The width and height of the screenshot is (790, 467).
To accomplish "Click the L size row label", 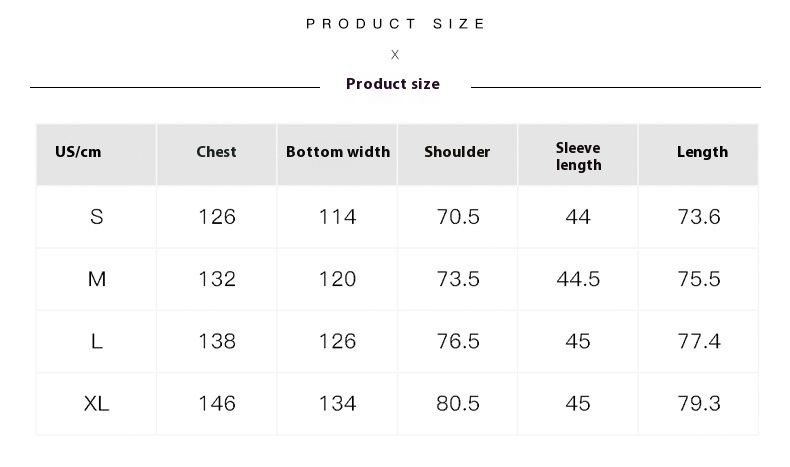I will [x=97, y=341].
